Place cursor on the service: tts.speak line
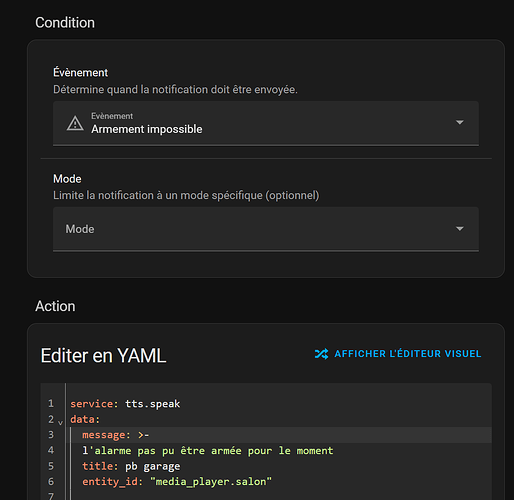 [125, 404]
